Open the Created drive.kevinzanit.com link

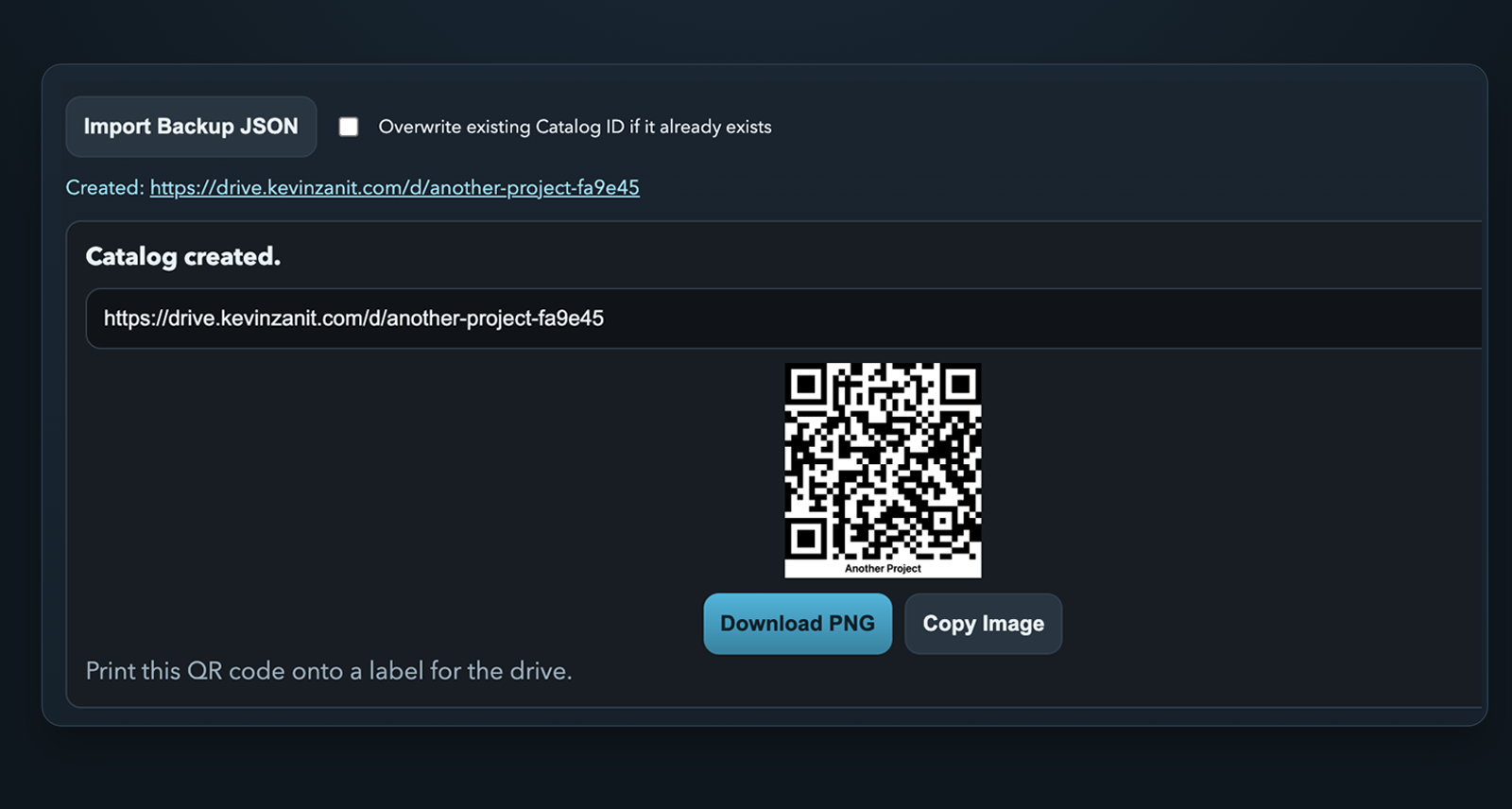(x=395, y=187)
